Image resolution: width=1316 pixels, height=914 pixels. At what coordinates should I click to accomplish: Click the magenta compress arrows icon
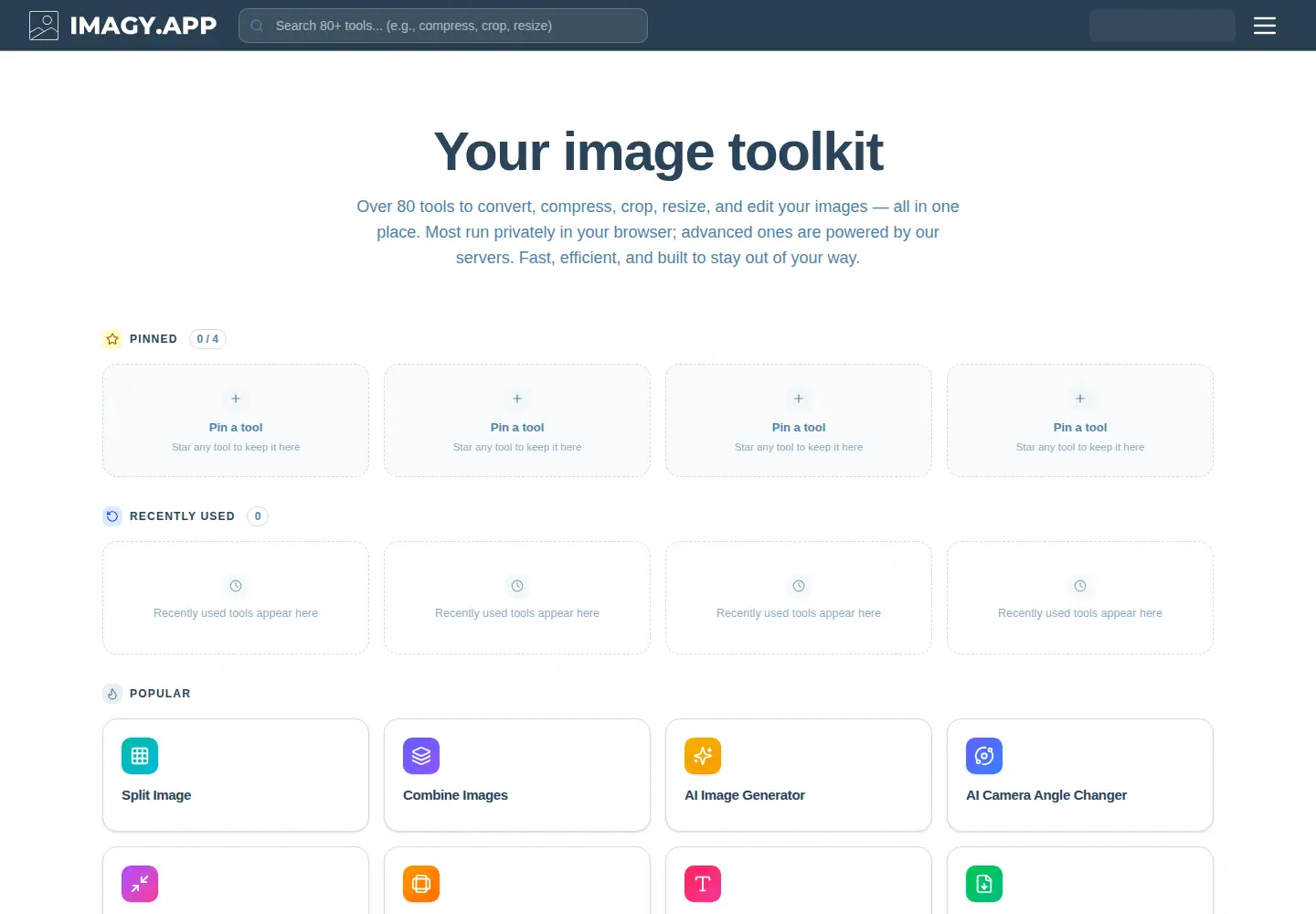pos(140,884)
